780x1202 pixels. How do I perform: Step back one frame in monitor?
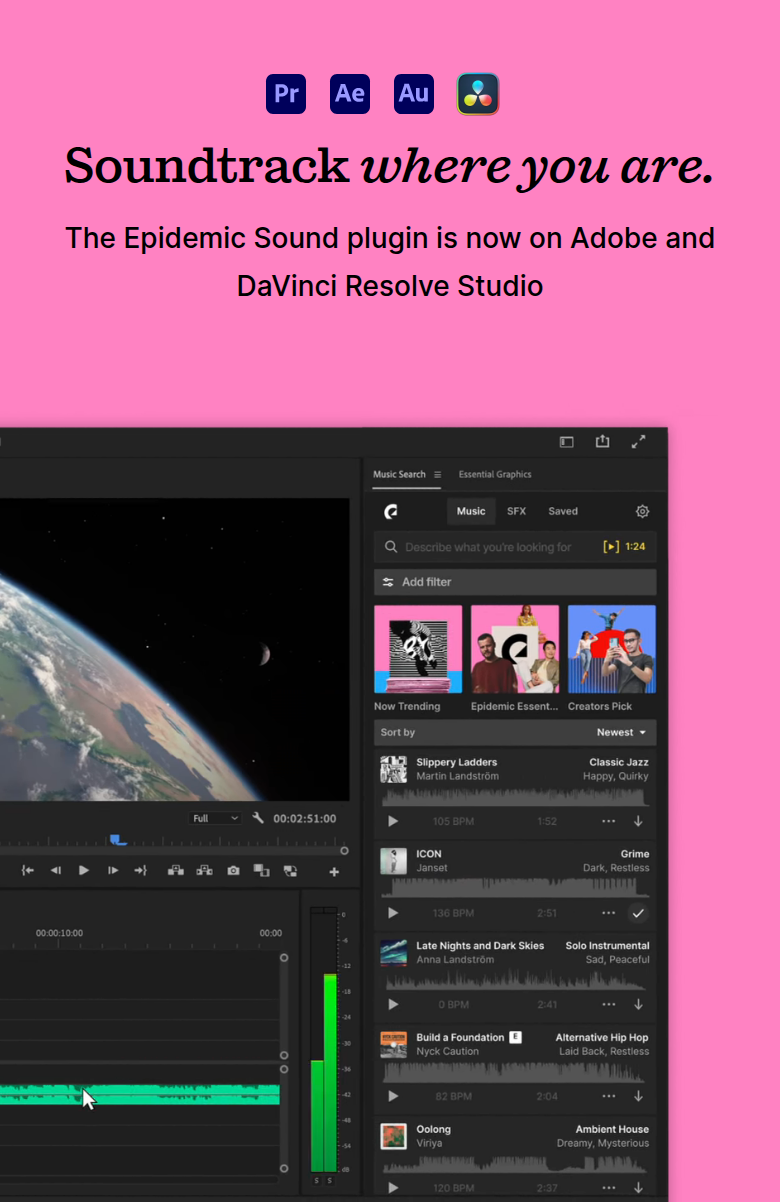click(56, 871)
